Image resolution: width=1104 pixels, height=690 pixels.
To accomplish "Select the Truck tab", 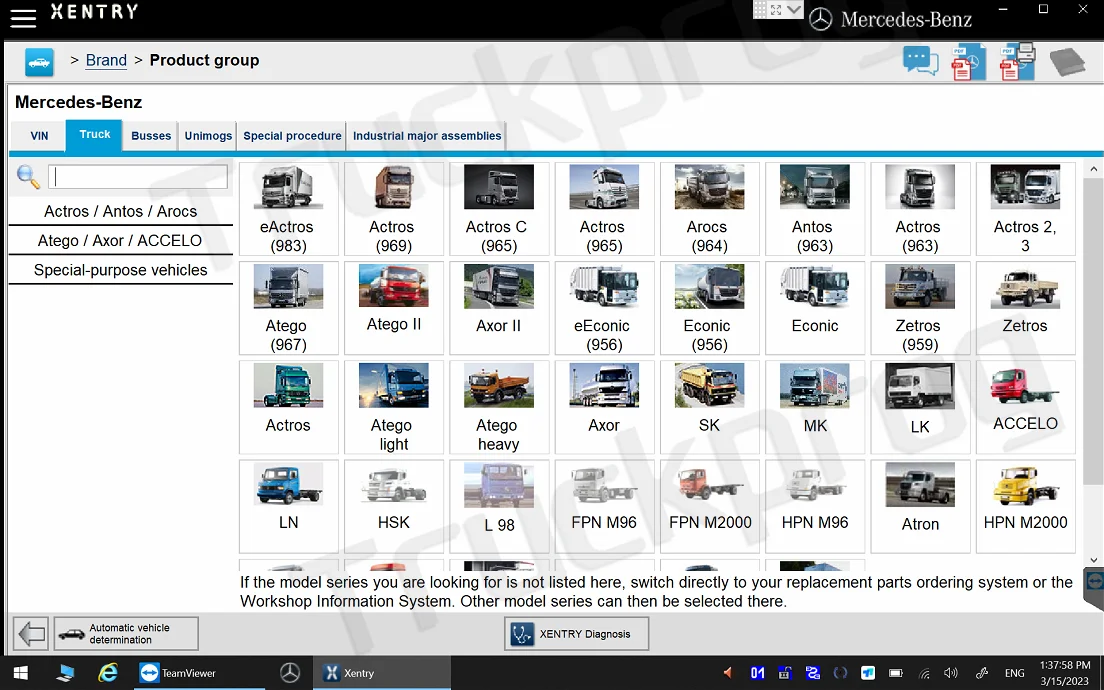I will coord(94,134).
